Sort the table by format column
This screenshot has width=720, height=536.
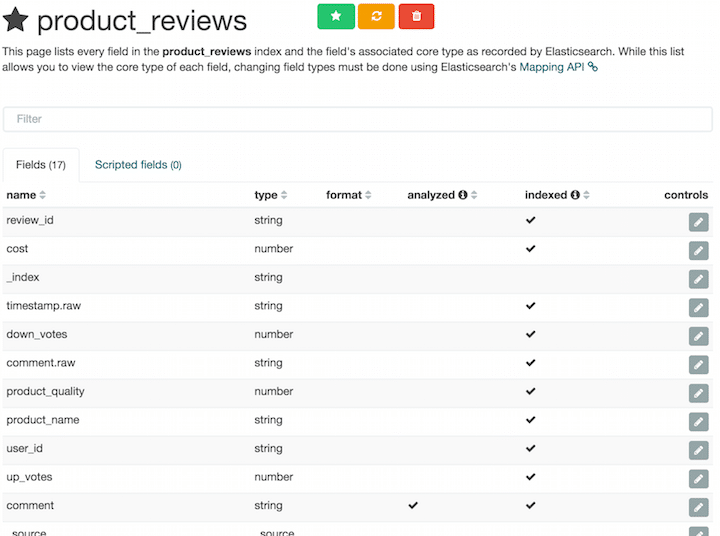368,195
